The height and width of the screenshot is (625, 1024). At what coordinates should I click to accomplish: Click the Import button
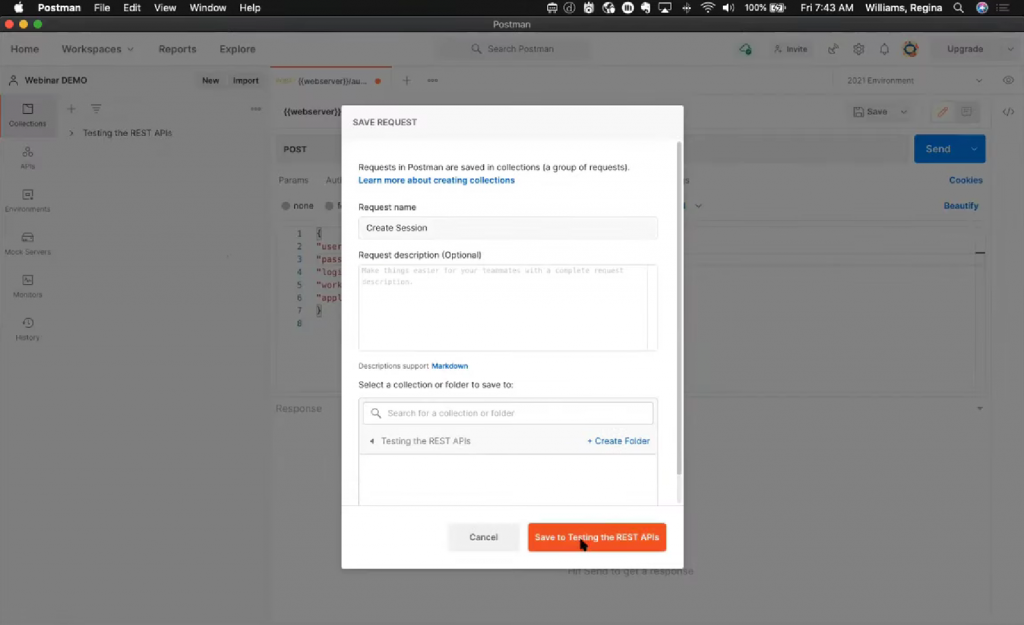coord(246,80)
